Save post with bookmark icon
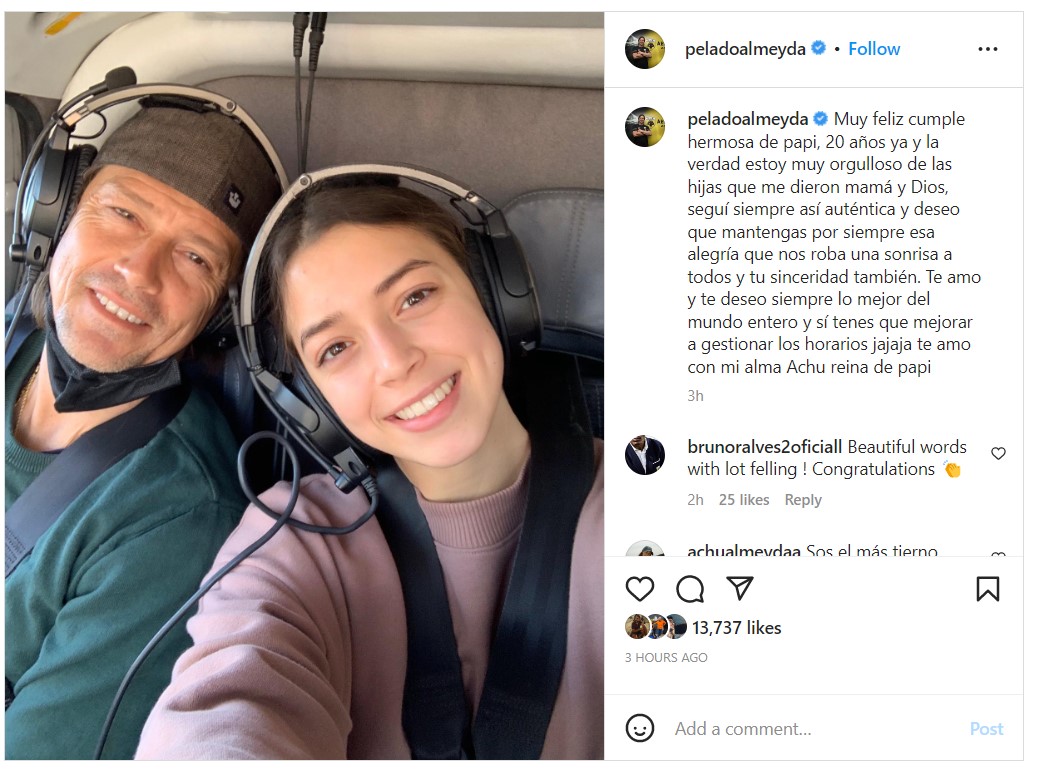The height and width of the screenshot is (770, 1038). (988, 589)
